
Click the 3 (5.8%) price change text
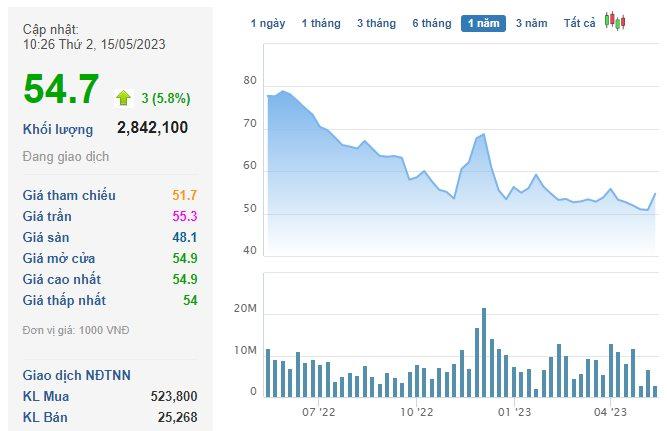point(164,98)
